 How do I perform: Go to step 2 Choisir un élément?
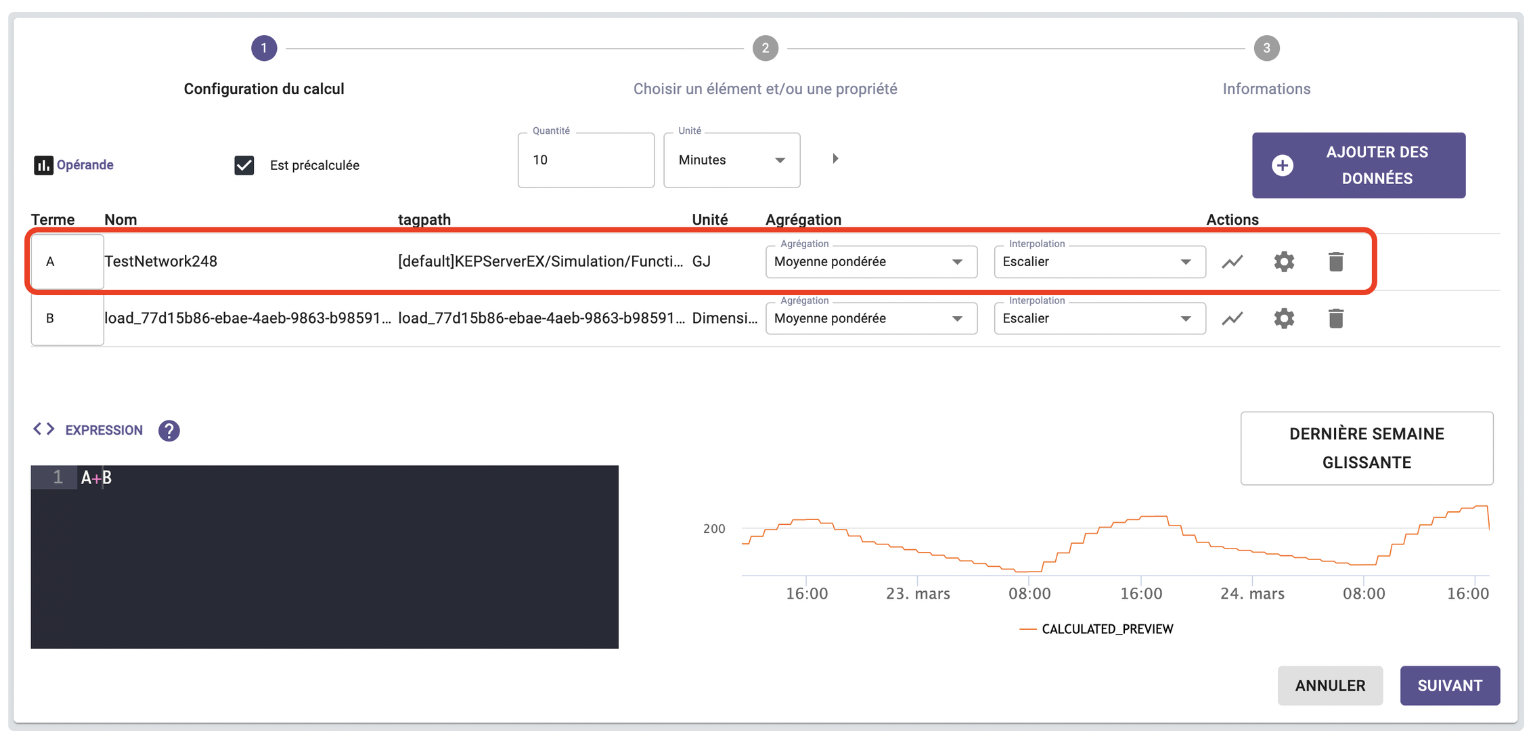pyautogui.click(x=765, y=48)
